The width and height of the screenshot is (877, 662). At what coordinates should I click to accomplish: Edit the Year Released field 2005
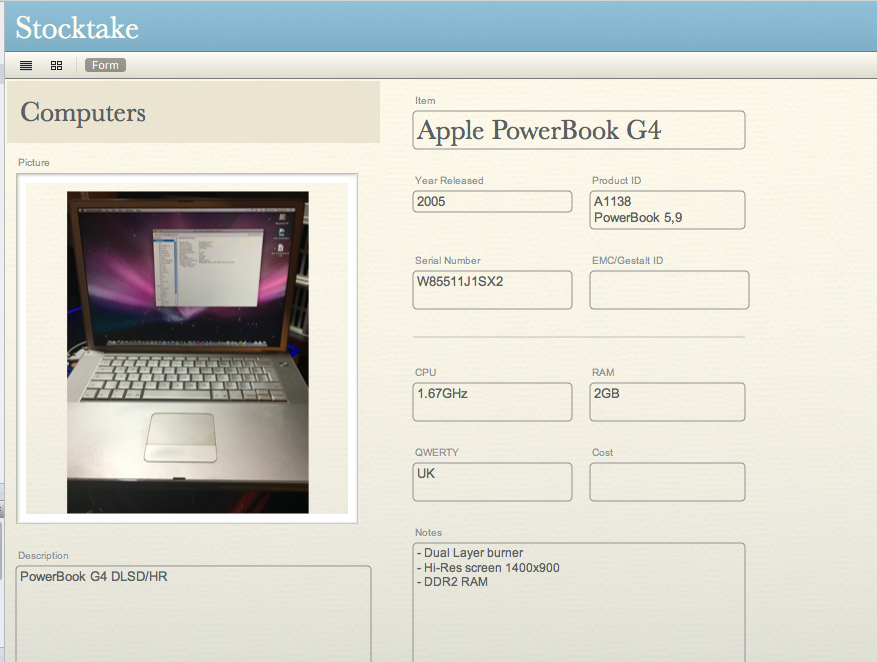tap(492, 201)
